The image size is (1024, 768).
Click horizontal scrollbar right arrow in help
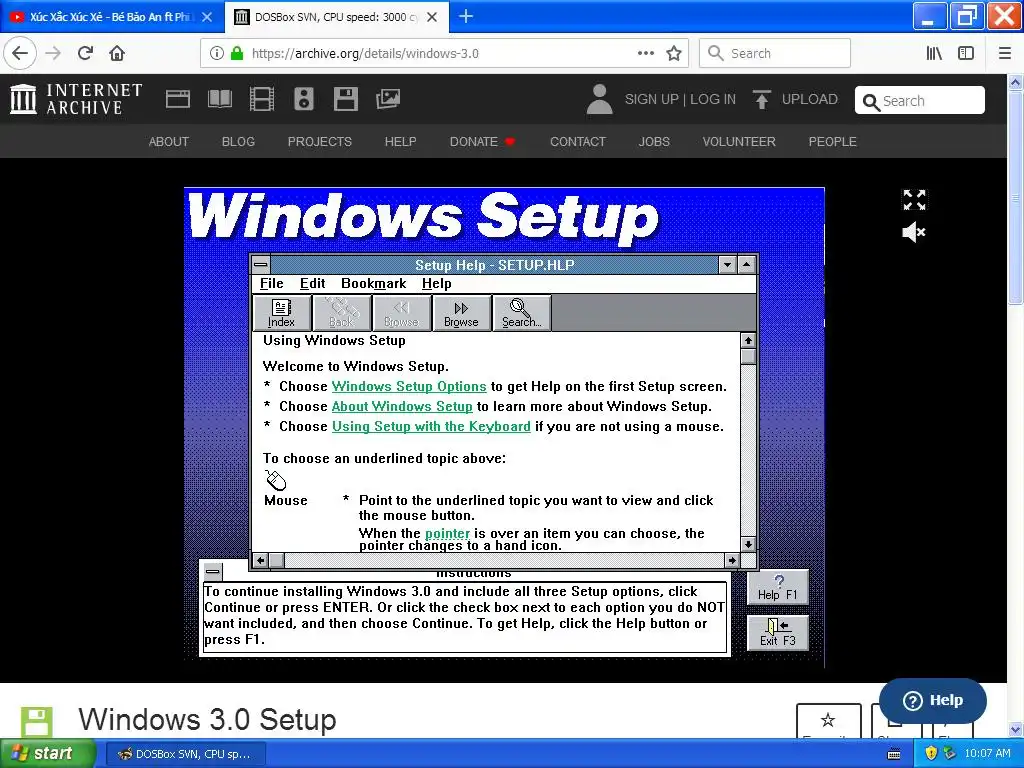(x=732, y=560)
